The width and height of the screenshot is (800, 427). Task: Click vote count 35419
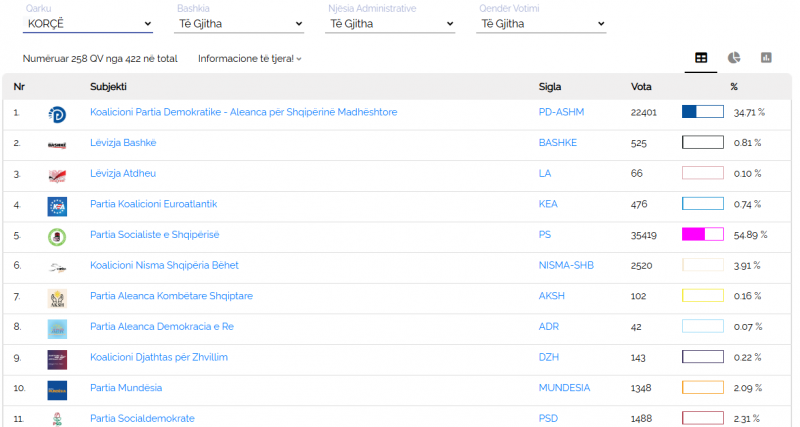click(643, 235)
